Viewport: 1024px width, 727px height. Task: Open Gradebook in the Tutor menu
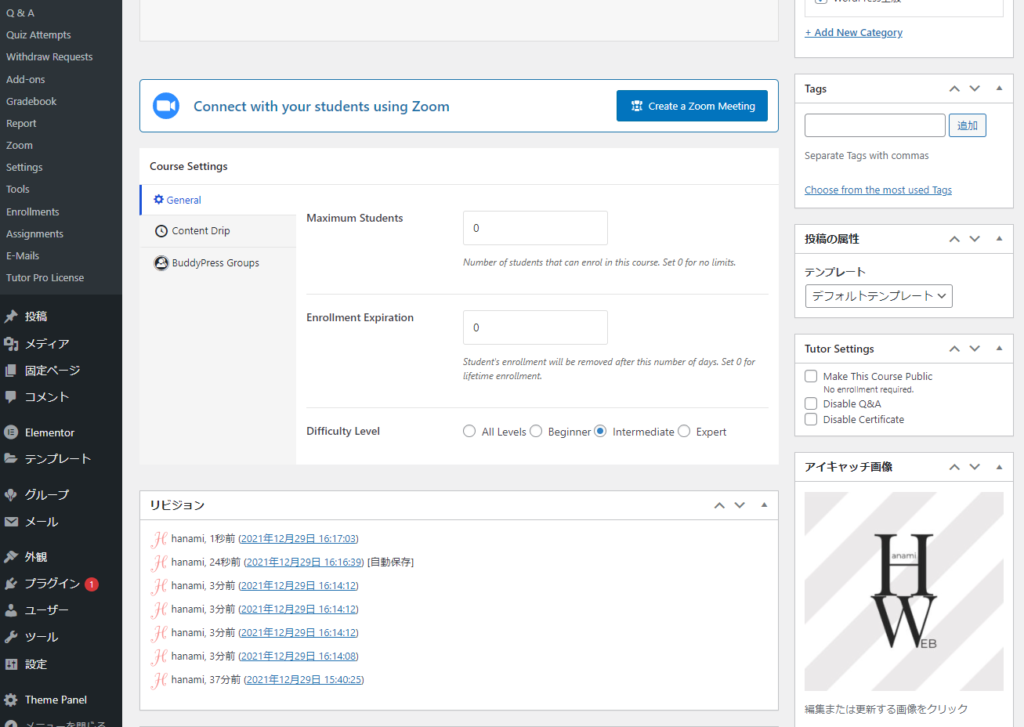pyautogui.click(x=32, y=101)
